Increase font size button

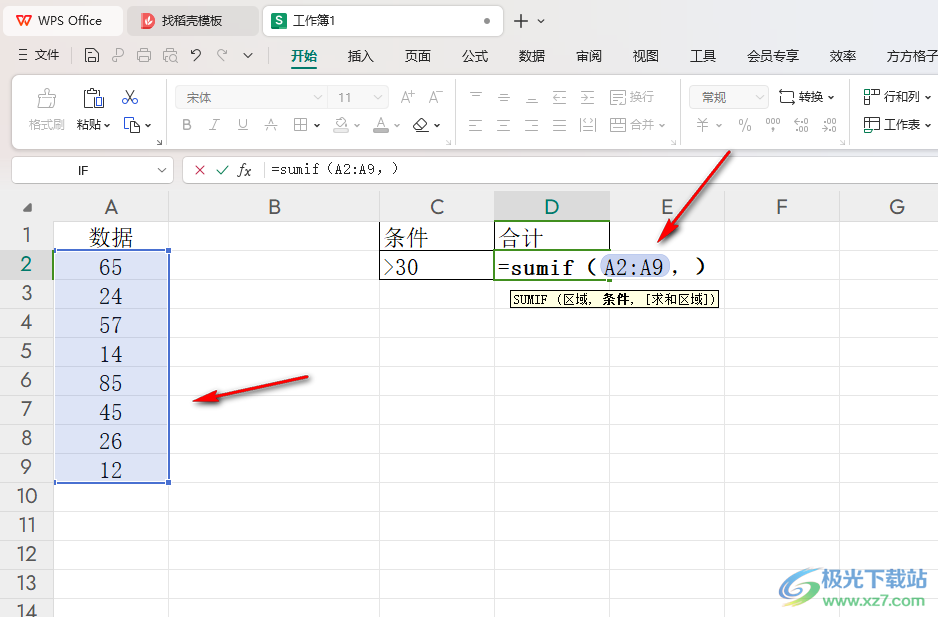(x=407, y=97)
